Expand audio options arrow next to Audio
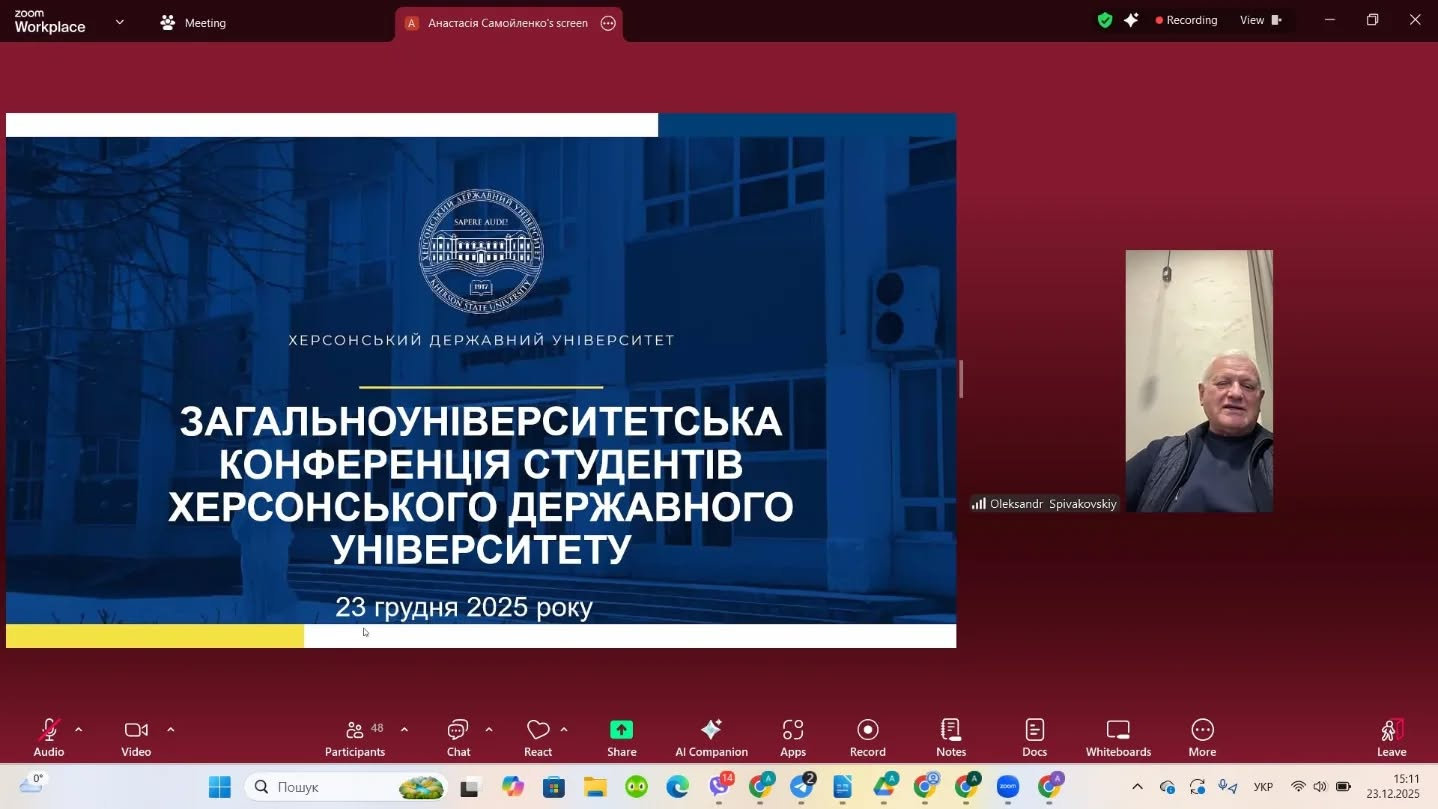The height and width of the screenshot is (809, 1438). point(79,729)
